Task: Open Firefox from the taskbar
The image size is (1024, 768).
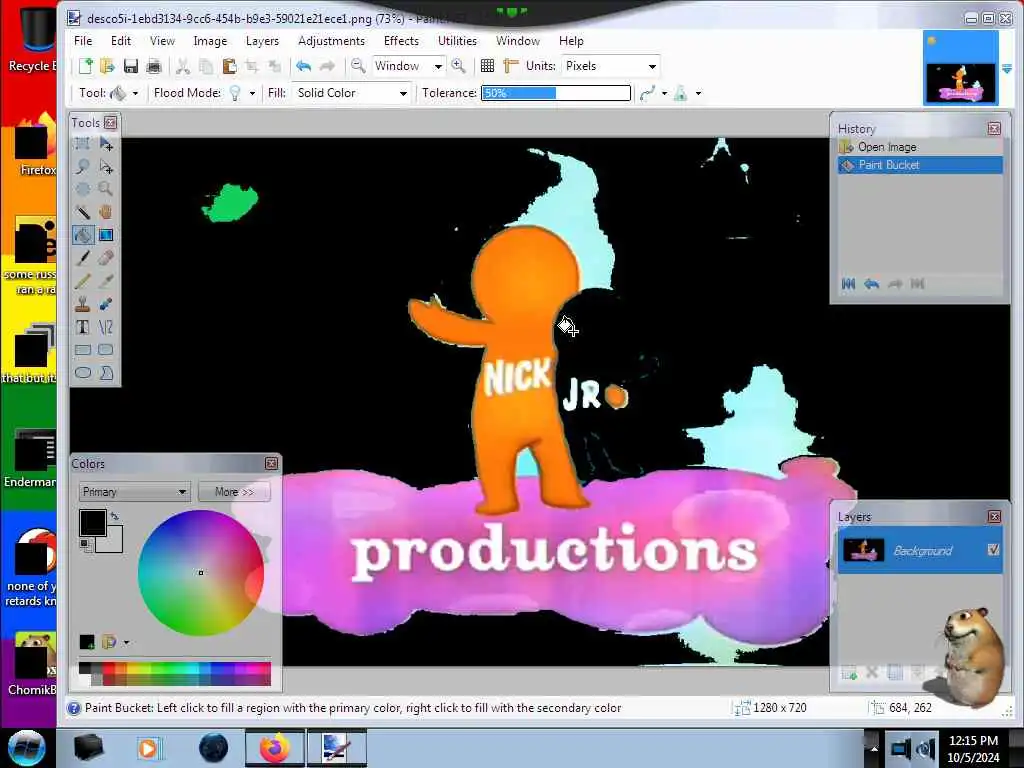Action: click(x=274, y=748)
